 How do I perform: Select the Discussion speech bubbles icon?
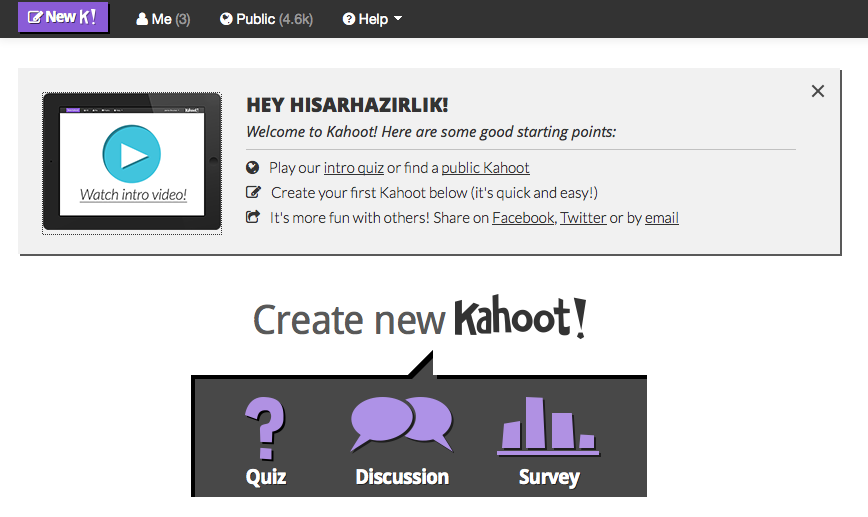pos(402,425)
